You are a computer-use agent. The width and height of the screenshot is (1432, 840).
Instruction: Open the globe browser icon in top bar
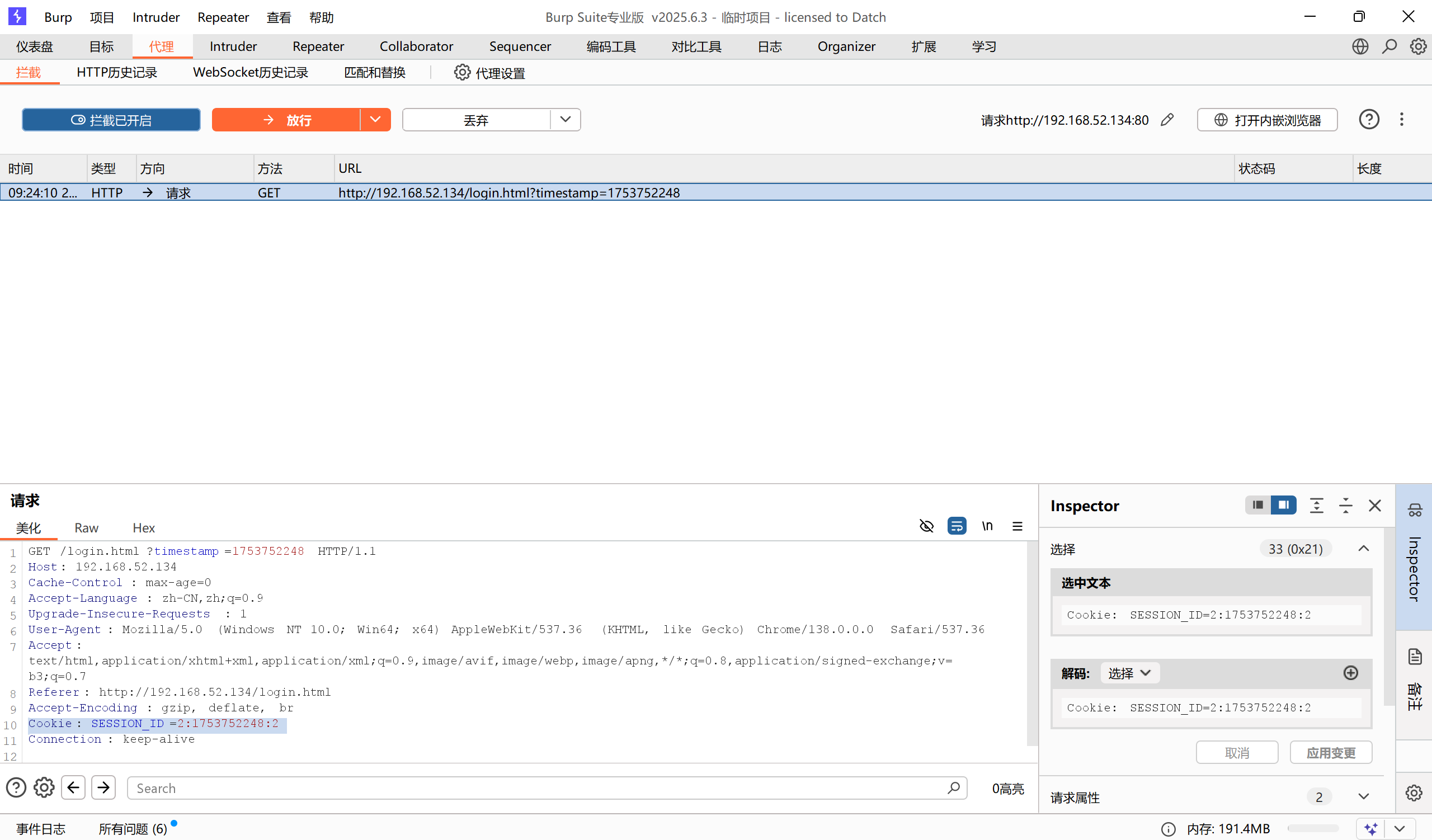tap(1360, 46)
